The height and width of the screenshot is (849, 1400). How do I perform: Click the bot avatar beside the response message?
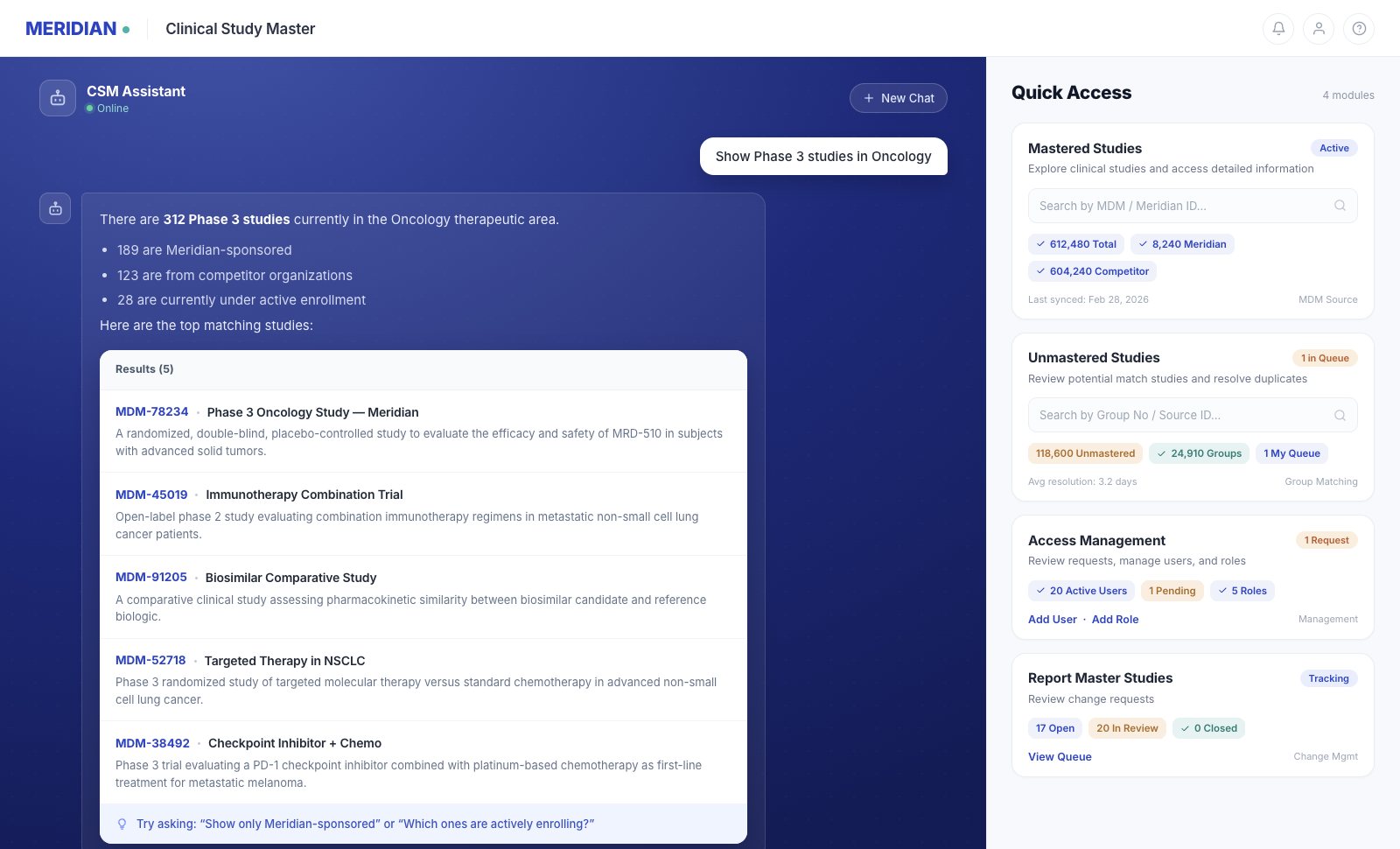point(55,208)
